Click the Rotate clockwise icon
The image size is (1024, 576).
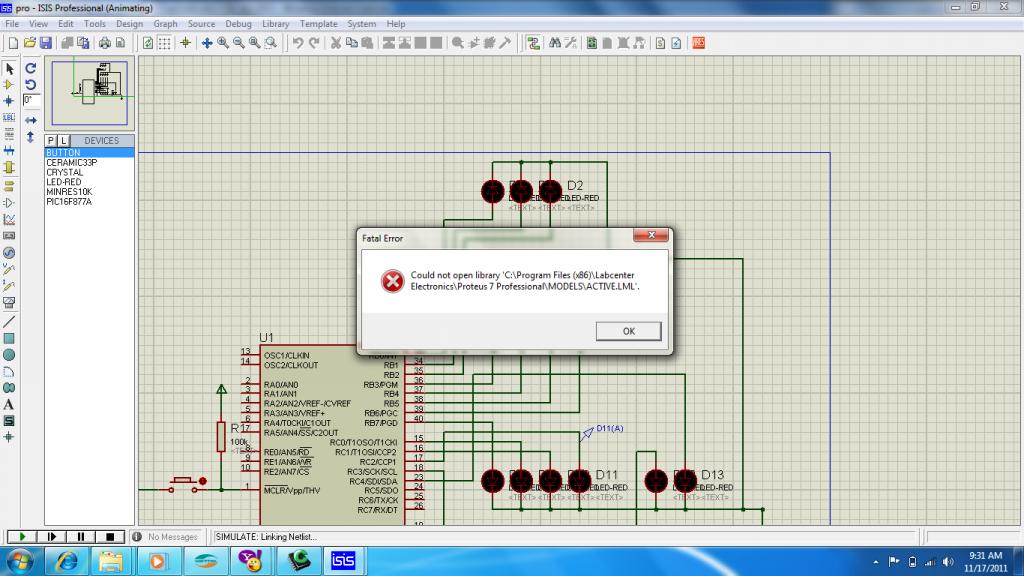31,68
